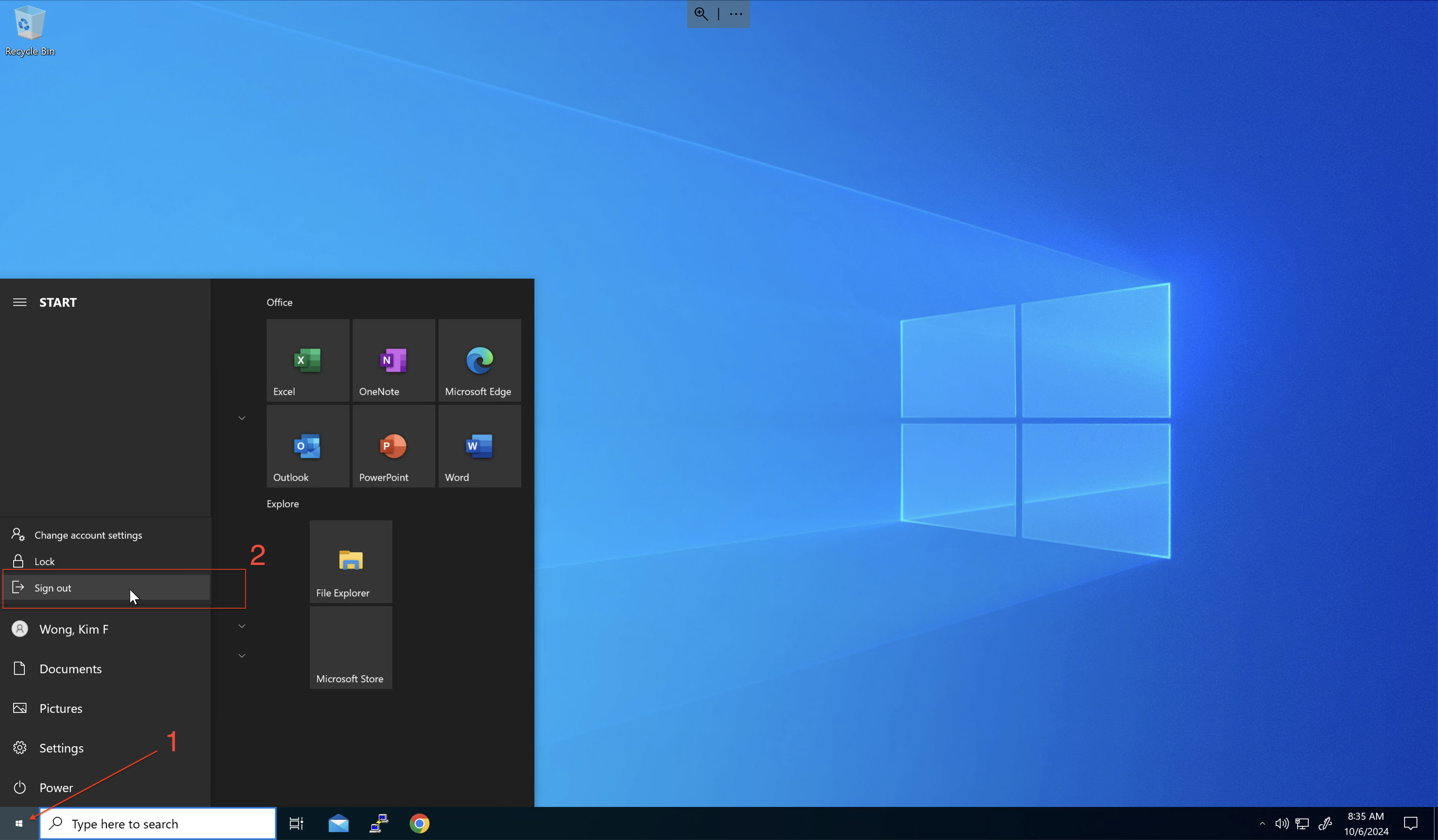Open the volume control in the tray
The image size is (1438, 840).
click(x=1282, y=823)
